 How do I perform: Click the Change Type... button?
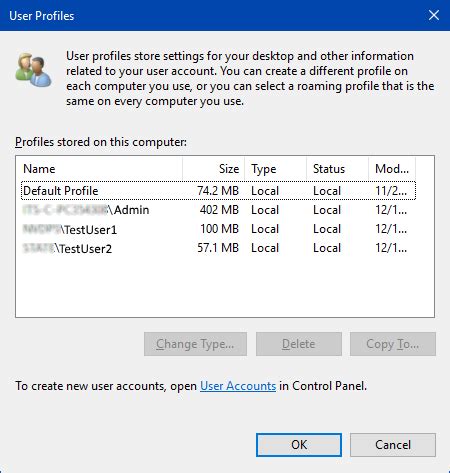tap(195, 344)
